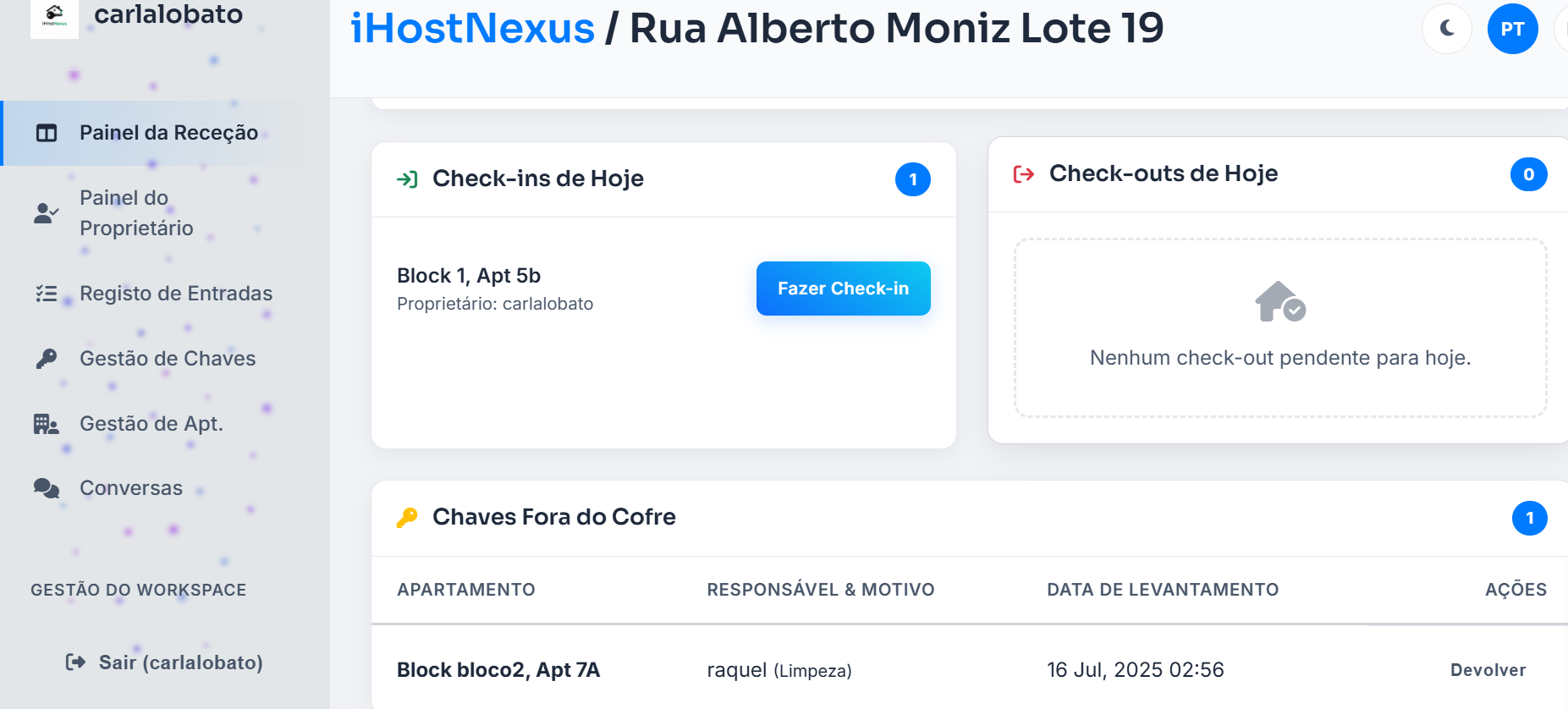Viewport: 1568px width, 709px height.
Task: Click the iHostNexus breadcrumb link
Action: [471, 28]
